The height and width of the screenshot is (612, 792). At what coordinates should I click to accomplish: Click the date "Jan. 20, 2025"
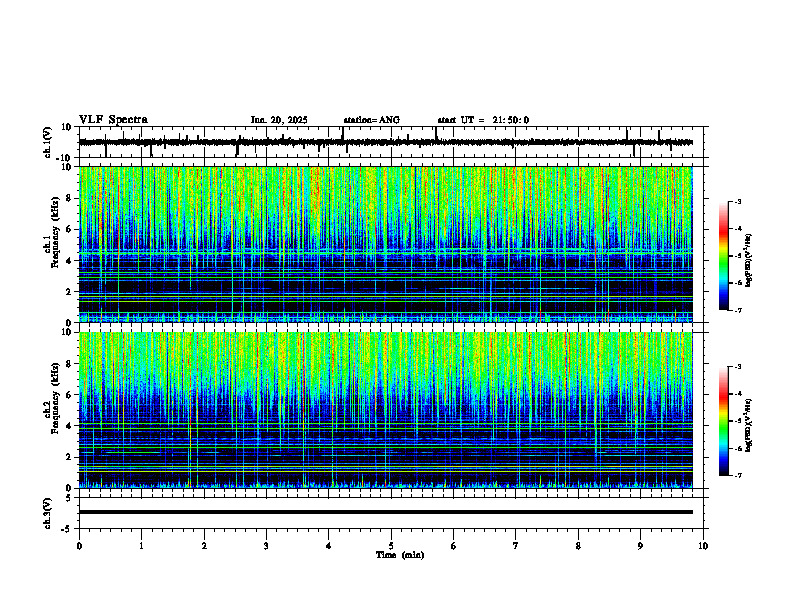[x=279, y=120]
